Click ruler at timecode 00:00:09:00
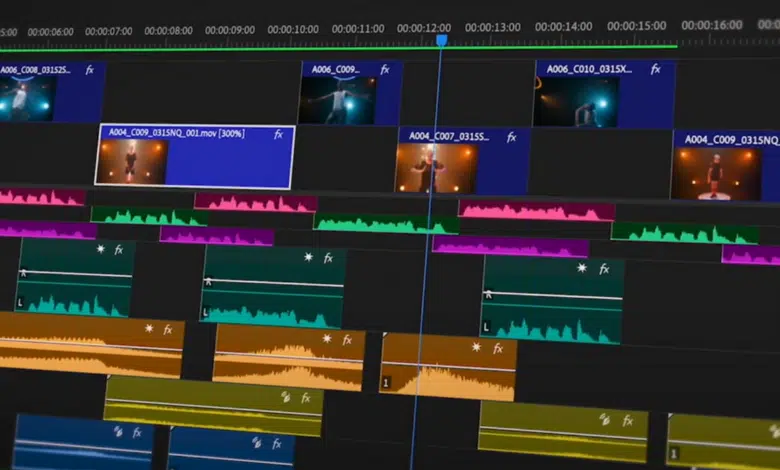This screenshot has width=780, height=470. pyautogui.click(x=230, y=30)
